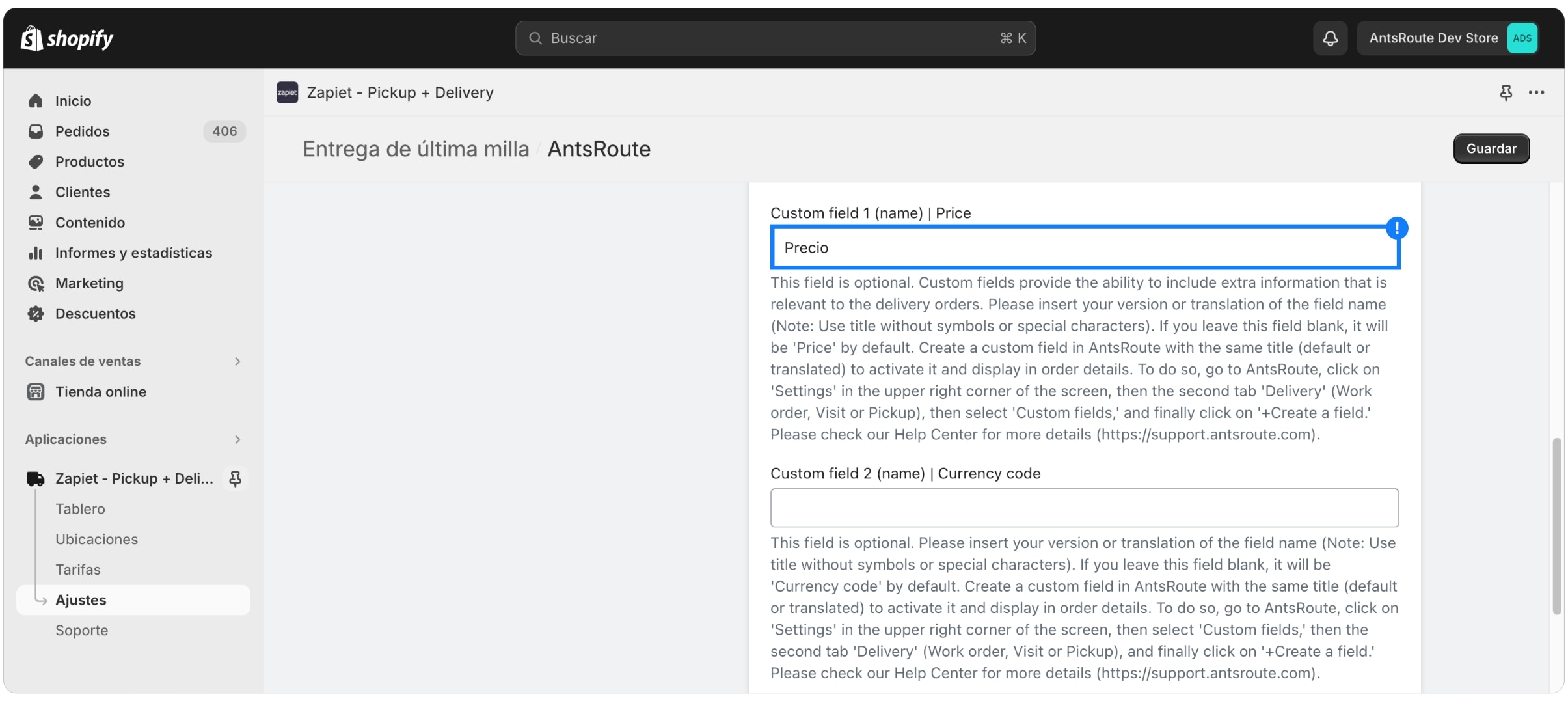1568x701 pixels.
Task: Open the notifications bell
Action: tap(1330, 38)
